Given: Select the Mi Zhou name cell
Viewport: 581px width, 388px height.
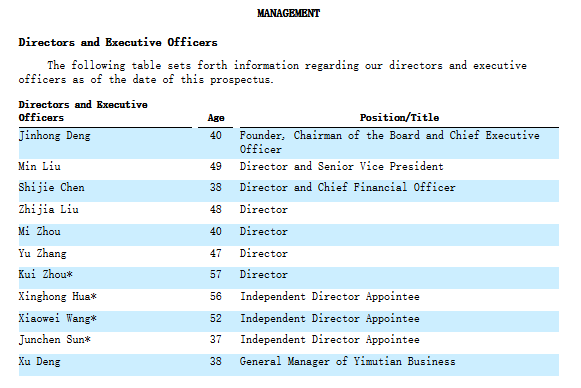Looking at the screenshot, I should (40, 232).
